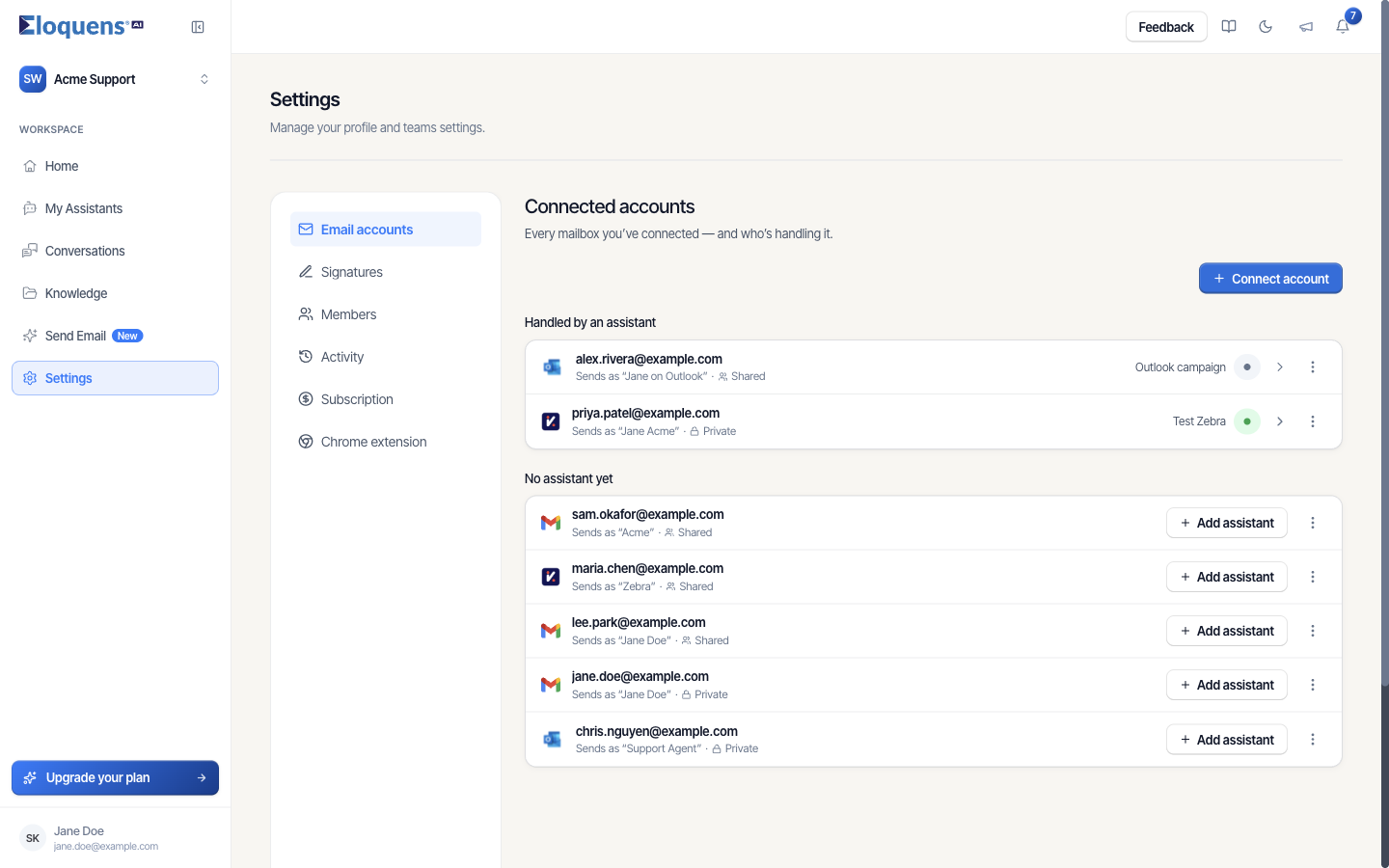This screenshot has width=1389, height=868.
Task: Select the Email accounts tab
Action: (386, 230)
